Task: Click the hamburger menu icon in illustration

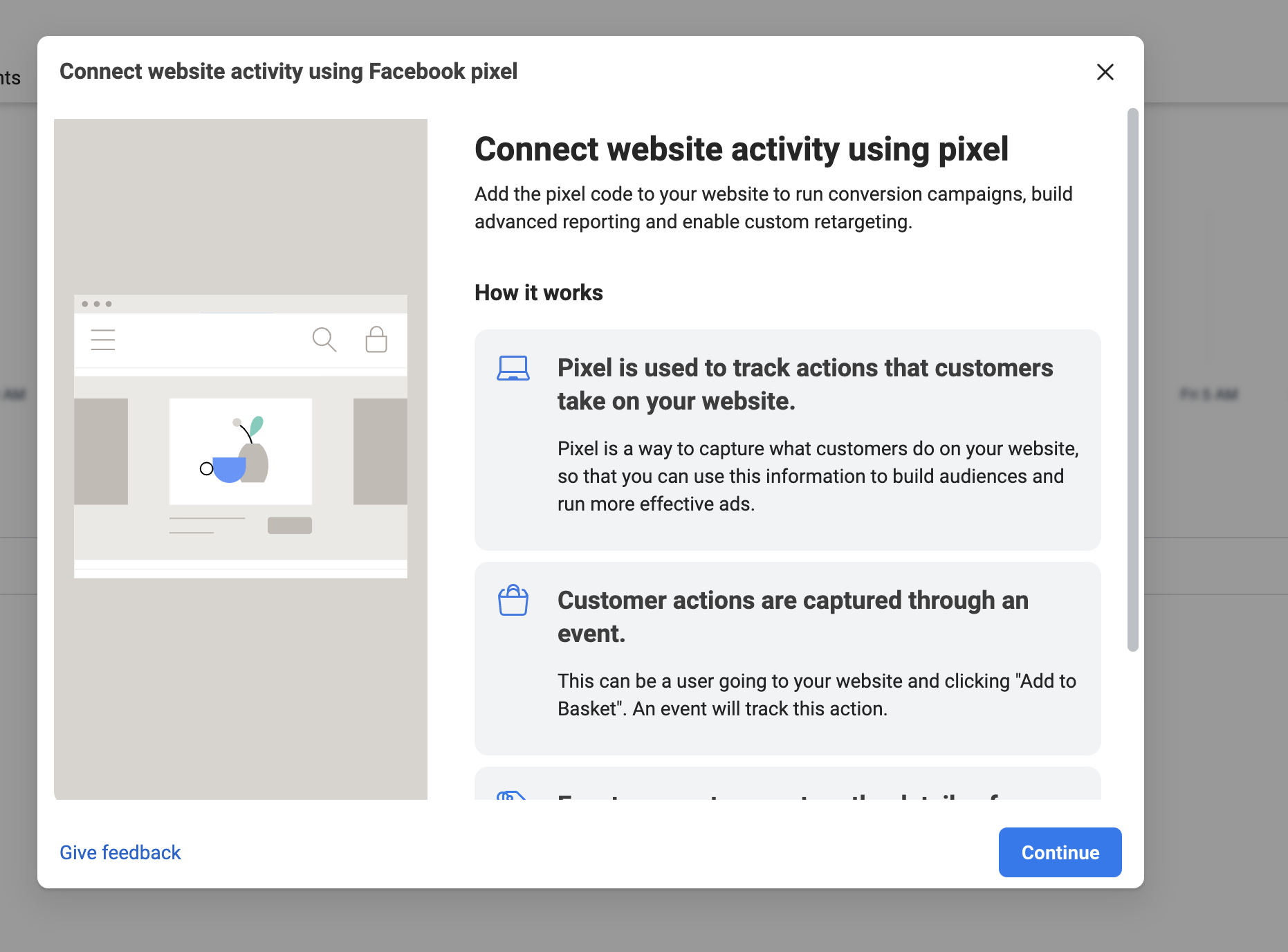Action: click(103, 340)
